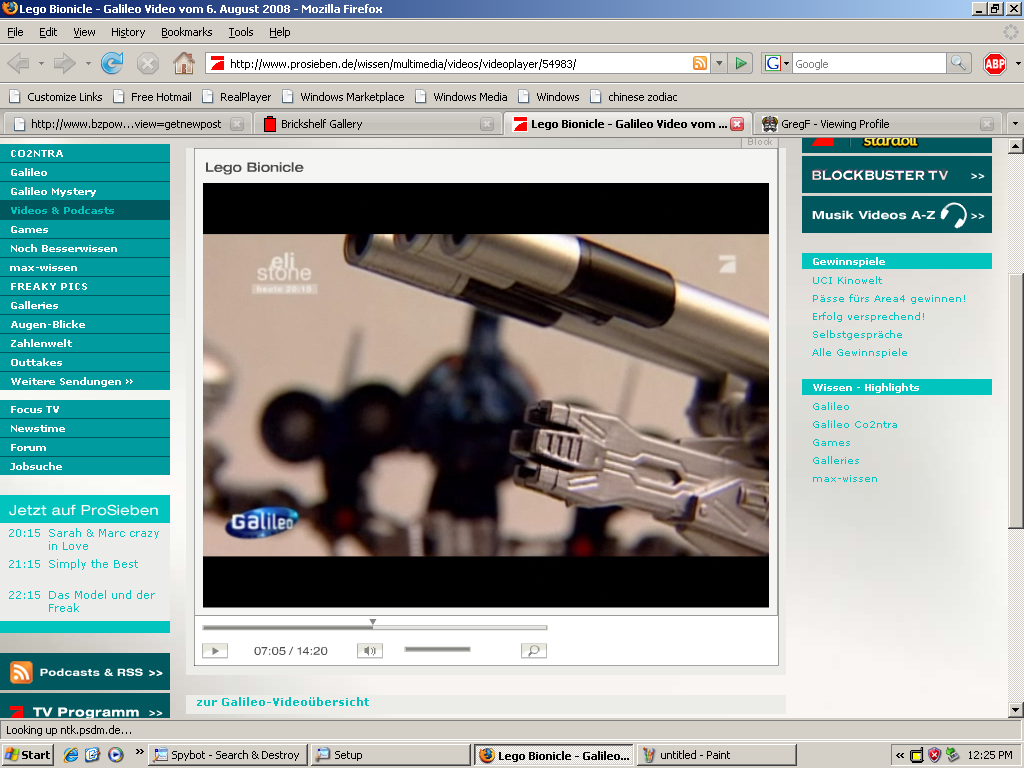Switch to the Brickshelf Gallery tab
This screenshot has width=1024, height=768.
(x=379, y=123)
